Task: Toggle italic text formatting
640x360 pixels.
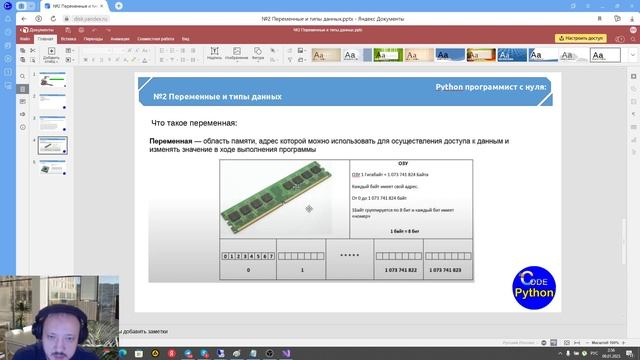Action: [93, 60]
